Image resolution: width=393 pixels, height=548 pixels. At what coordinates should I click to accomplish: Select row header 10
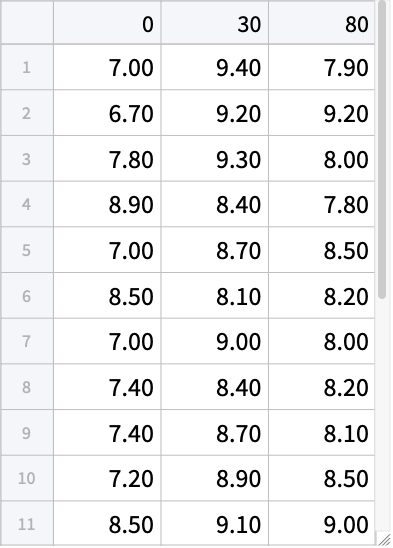coord(27,478)
